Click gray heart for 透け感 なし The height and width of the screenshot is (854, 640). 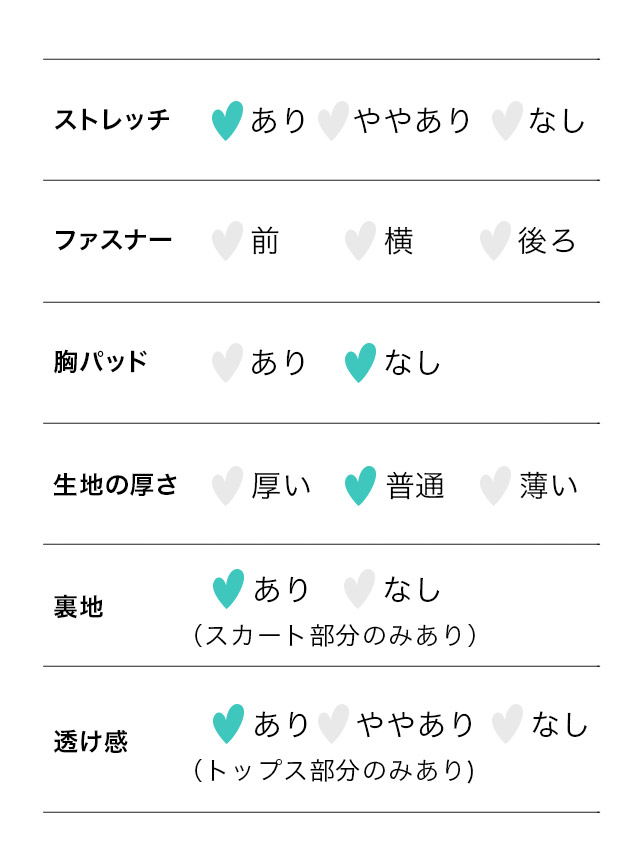pos(507,724)
